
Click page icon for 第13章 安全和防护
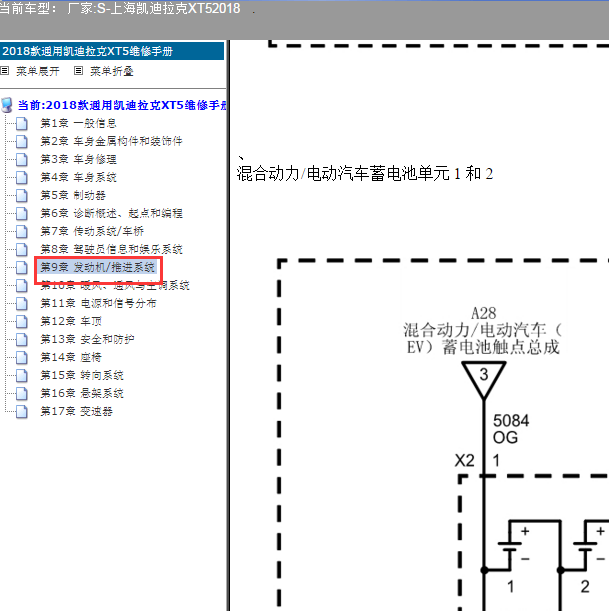tap(22, 339)
